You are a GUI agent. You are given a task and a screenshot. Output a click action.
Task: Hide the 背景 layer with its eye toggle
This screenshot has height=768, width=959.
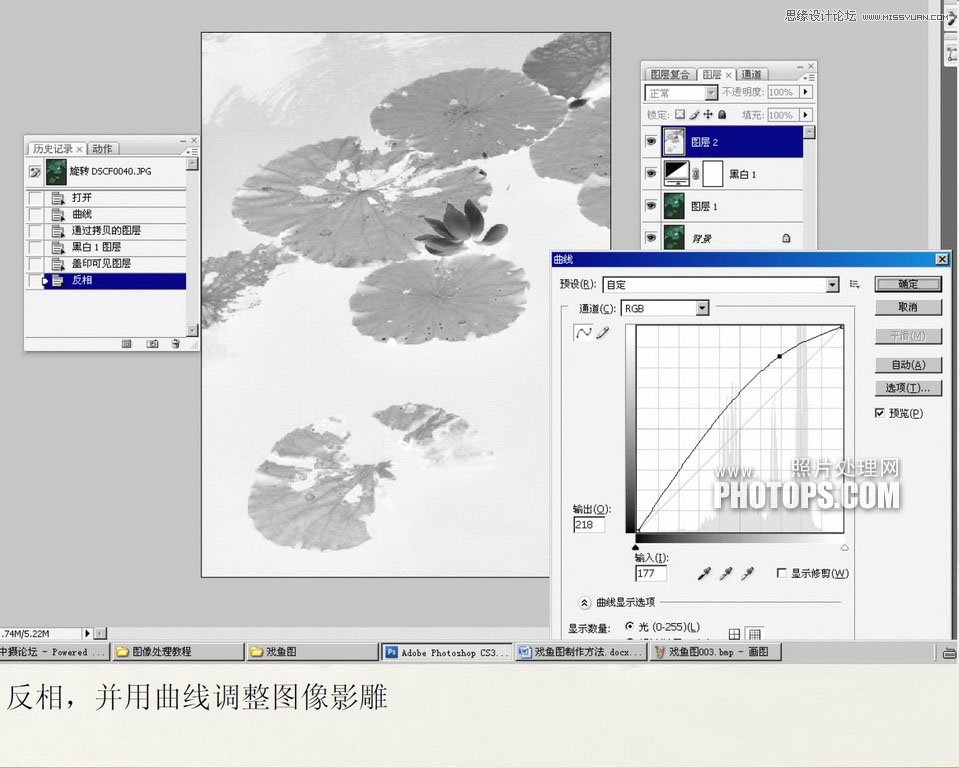[651, 237]
